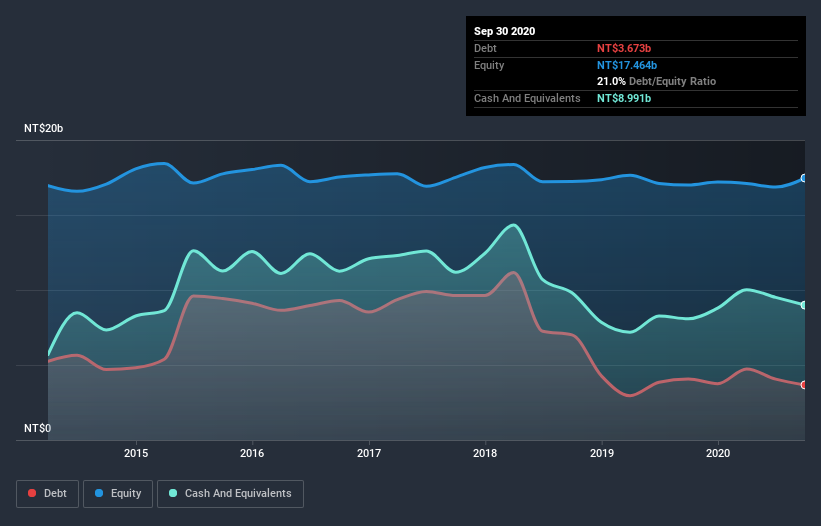
Task: Click the 2019 x-axis label
Action: 602,453
